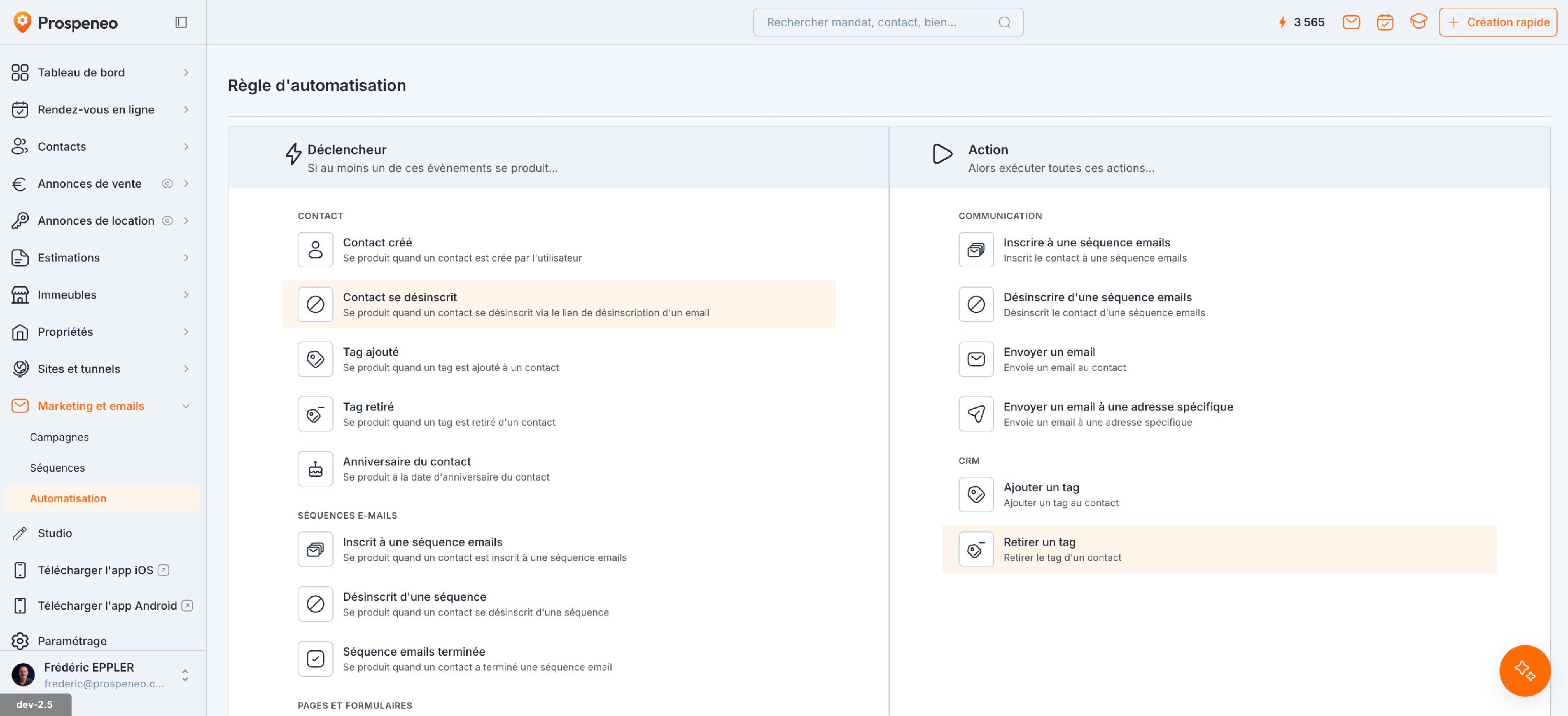Collapse Marketing et emails chevron
Screen dimensions: 1568x716
pos(186,406)
